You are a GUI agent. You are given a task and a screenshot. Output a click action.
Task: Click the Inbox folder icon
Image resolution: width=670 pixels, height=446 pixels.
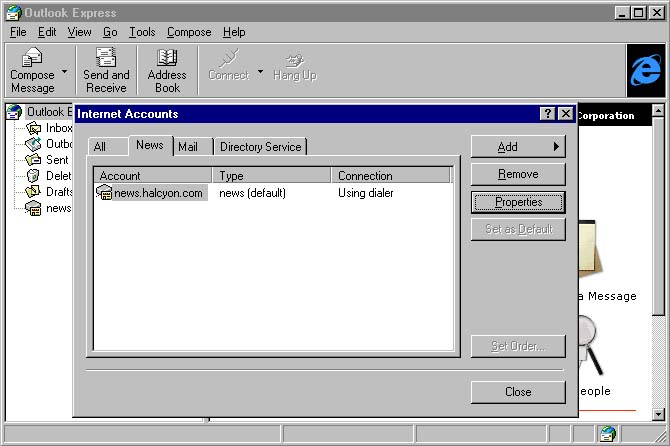tap(35, 129)
